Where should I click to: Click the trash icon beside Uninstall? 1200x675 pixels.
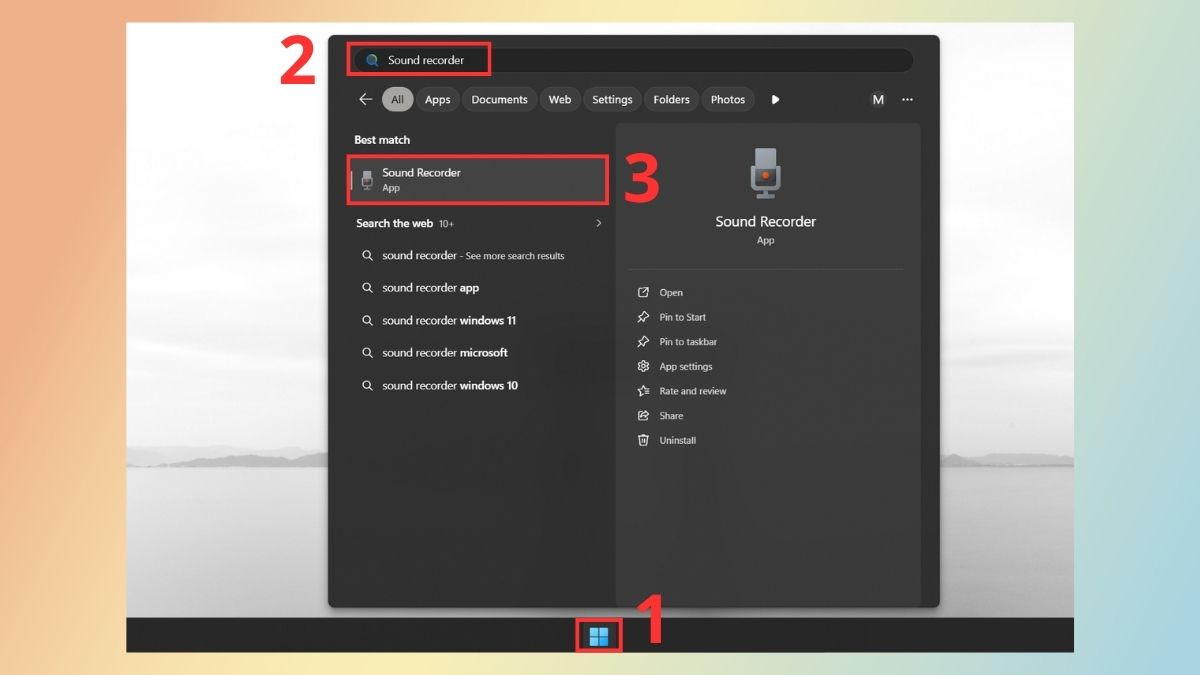pos(643,440)
